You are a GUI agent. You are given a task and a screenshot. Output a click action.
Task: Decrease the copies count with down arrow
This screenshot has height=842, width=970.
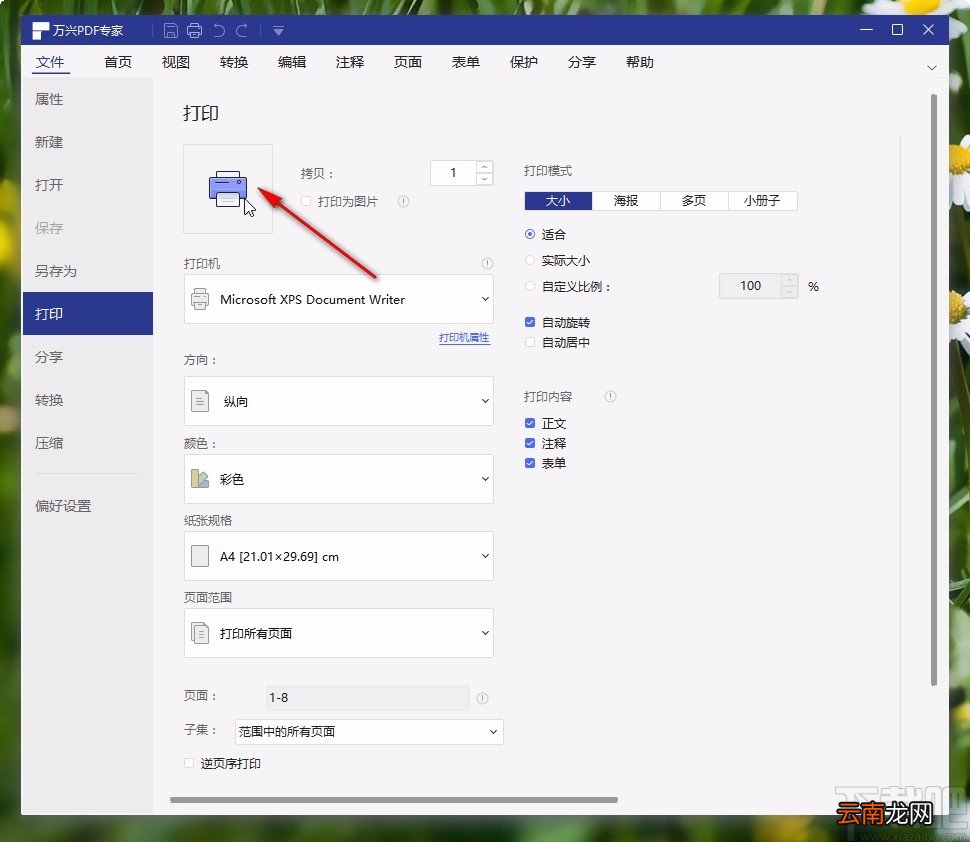[484, 179]
